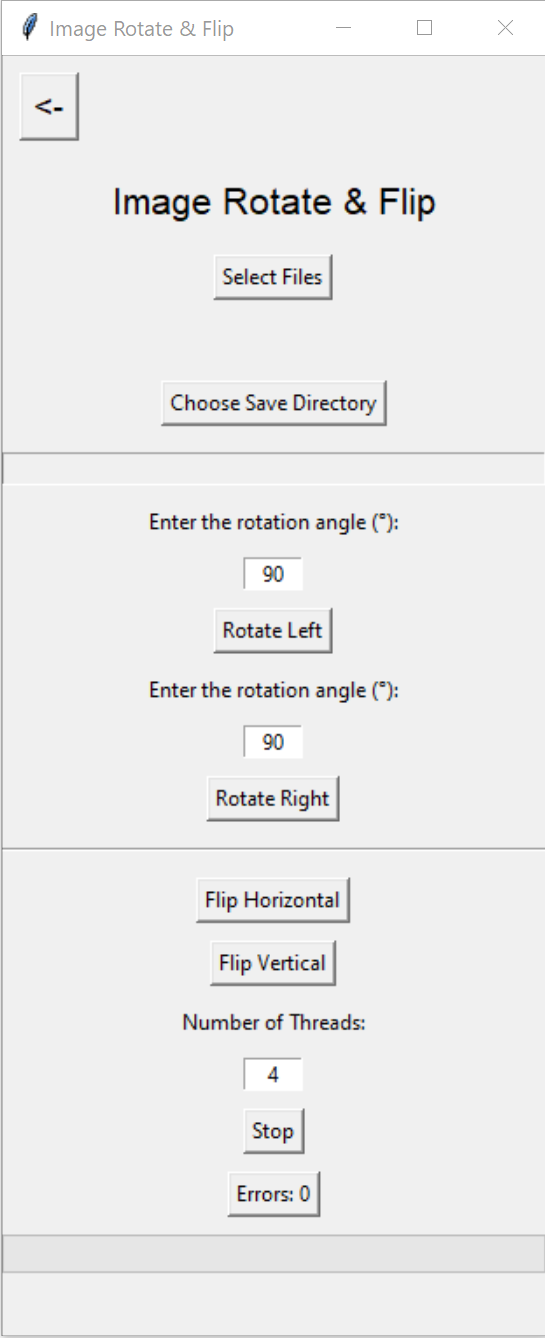Open the Choose Save Directory dialog
Screen dimensions: 545x1338
pos(274,403)
